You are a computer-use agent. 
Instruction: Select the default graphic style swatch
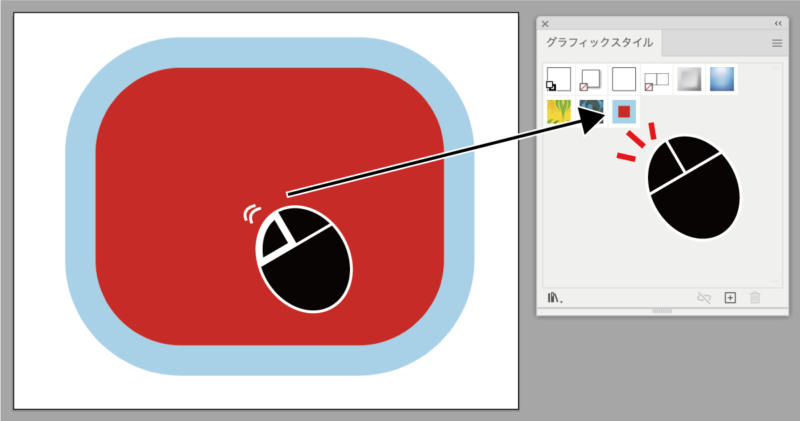pyautogui.click(x=558, y=79)
